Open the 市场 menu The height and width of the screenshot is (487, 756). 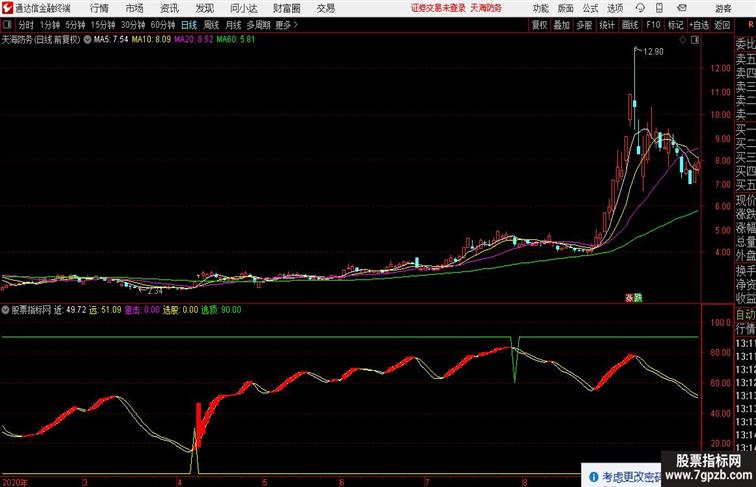tap(135, 8)
